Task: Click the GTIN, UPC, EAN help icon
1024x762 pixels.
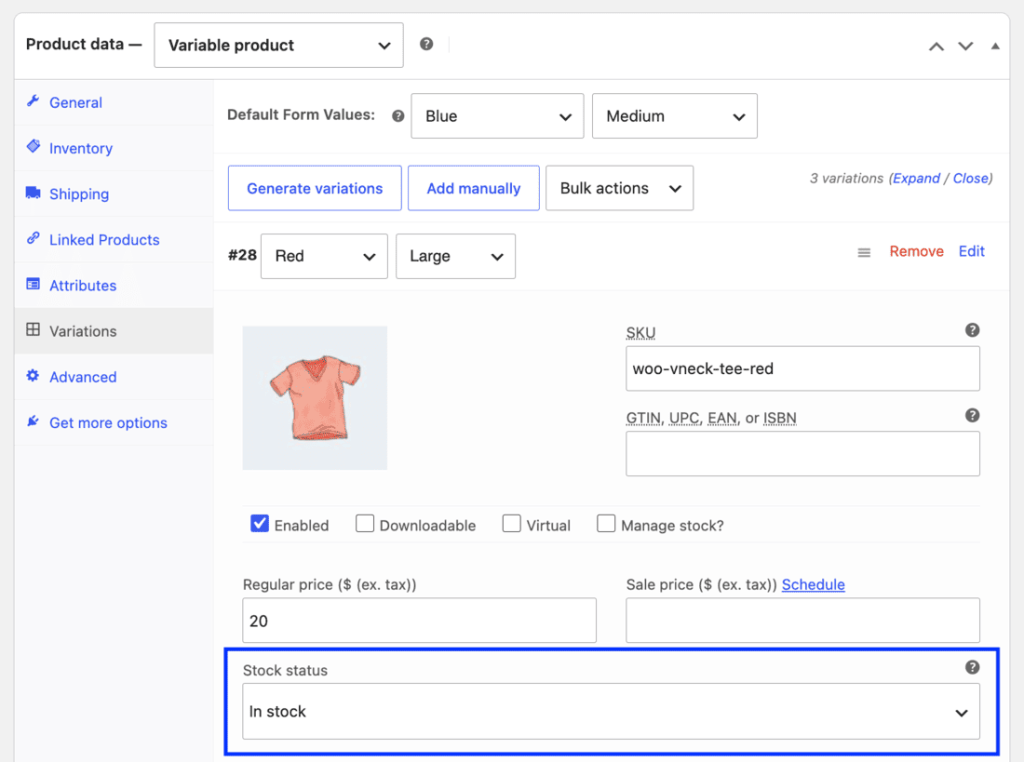Action: pyautogui.click(x=972, y=415)
